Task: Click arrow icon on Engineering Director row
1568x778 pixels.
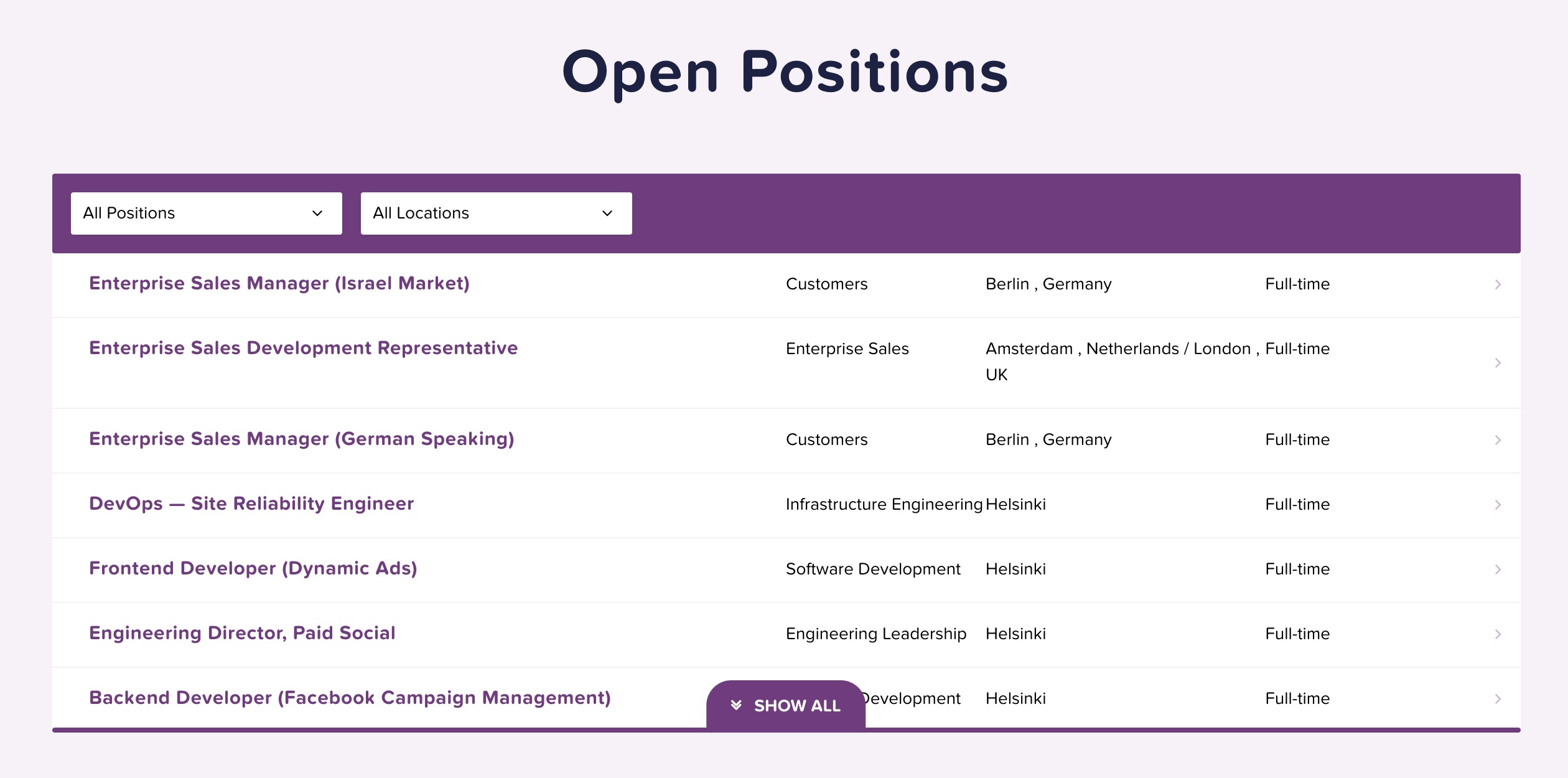Action: click(x=1498, y=634)
